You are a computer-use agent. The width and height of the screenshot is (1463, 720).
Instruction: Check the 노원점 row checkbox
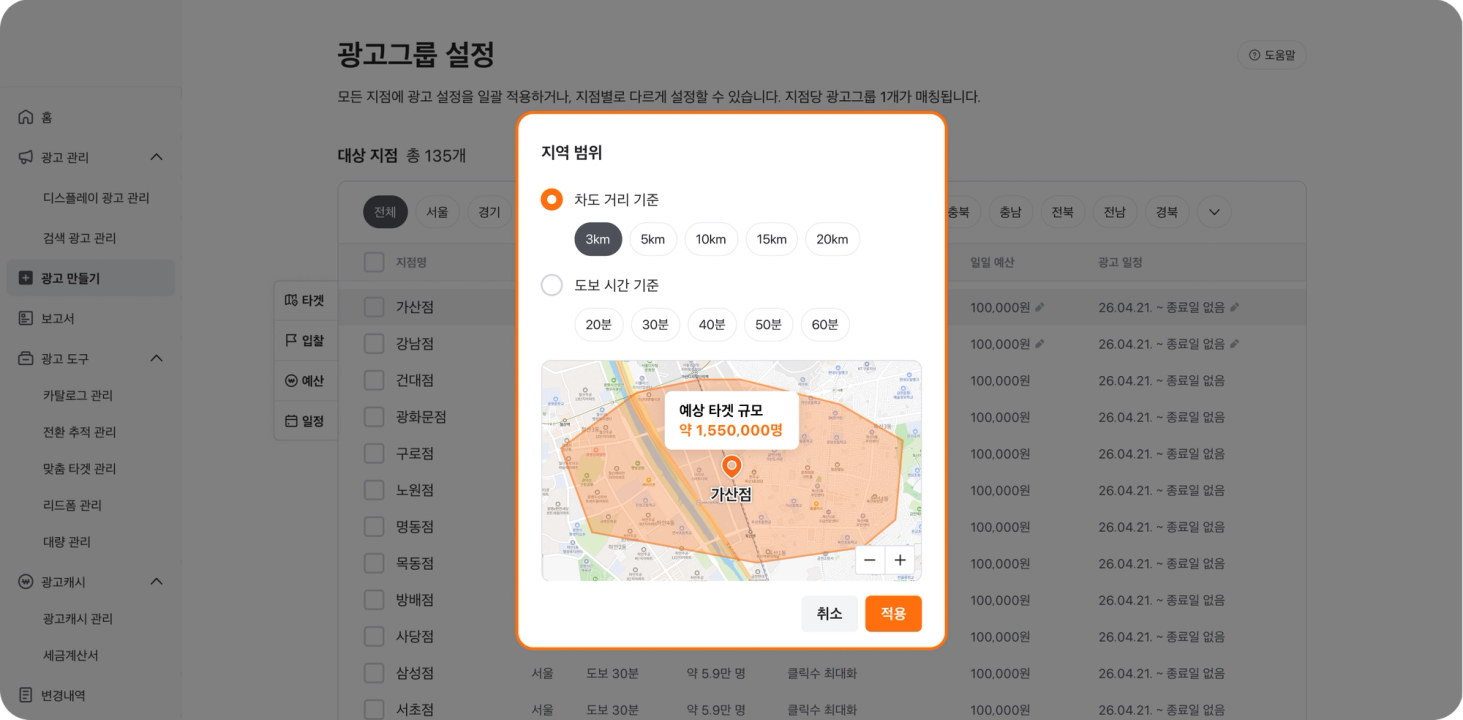[x=374, y=490]
